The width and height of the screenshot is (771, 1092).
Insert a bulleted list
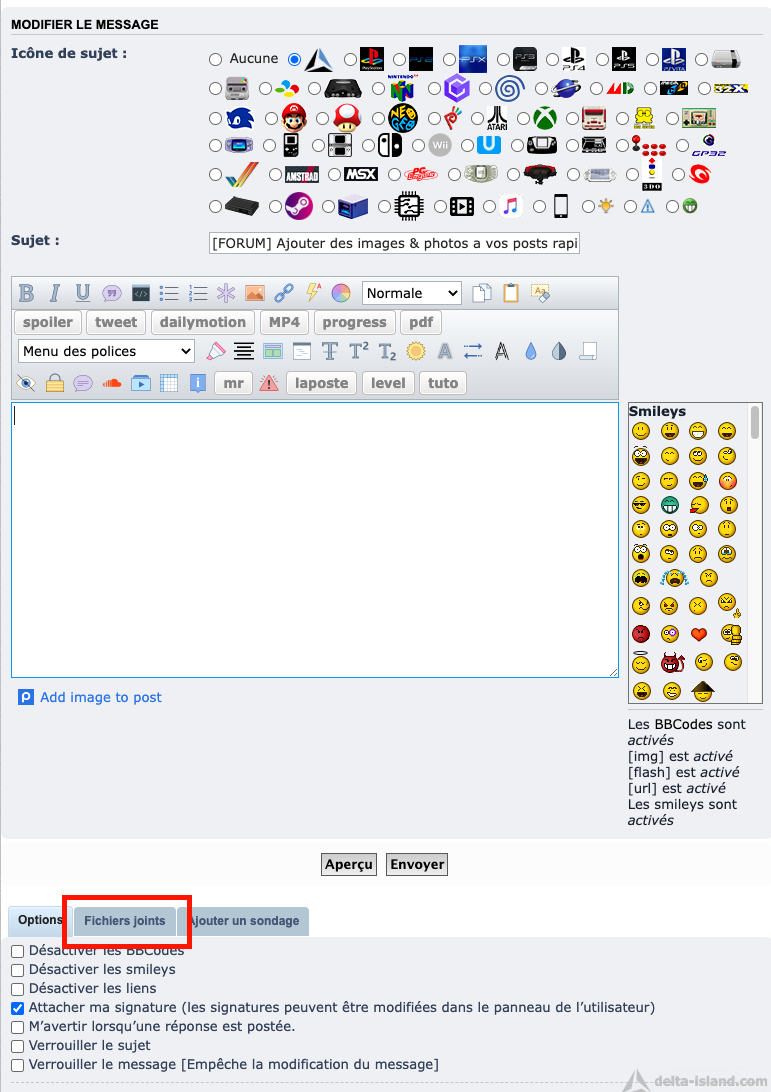click(x=169, y=293)
